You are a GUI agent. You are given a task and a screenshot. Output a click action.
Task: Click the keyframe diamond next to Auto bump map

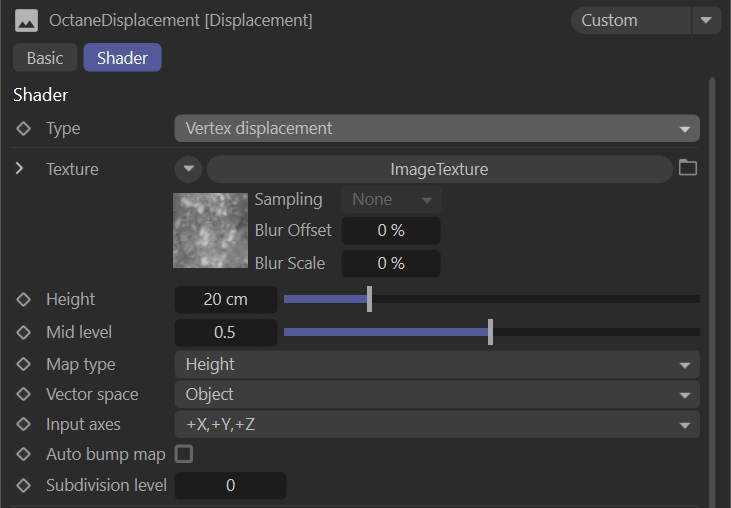coord(23,454)
